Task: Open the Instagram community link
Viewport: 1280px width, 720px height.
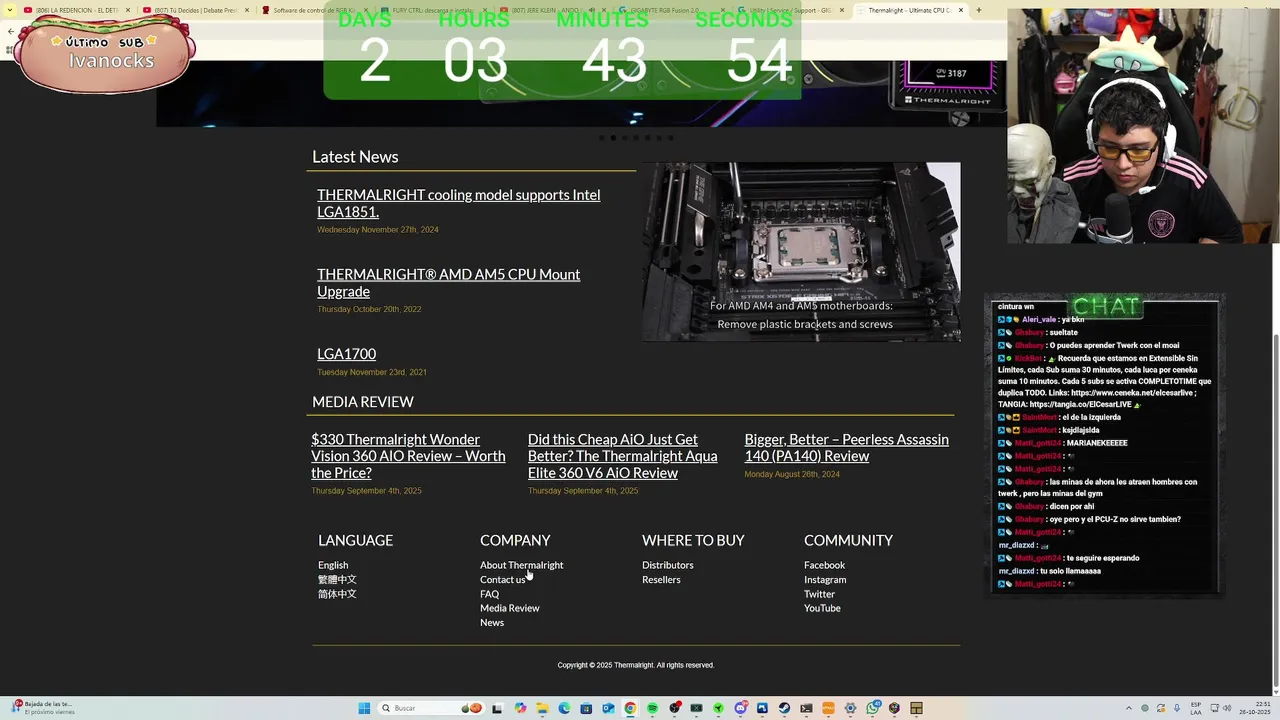Action: tap(825, 579)
